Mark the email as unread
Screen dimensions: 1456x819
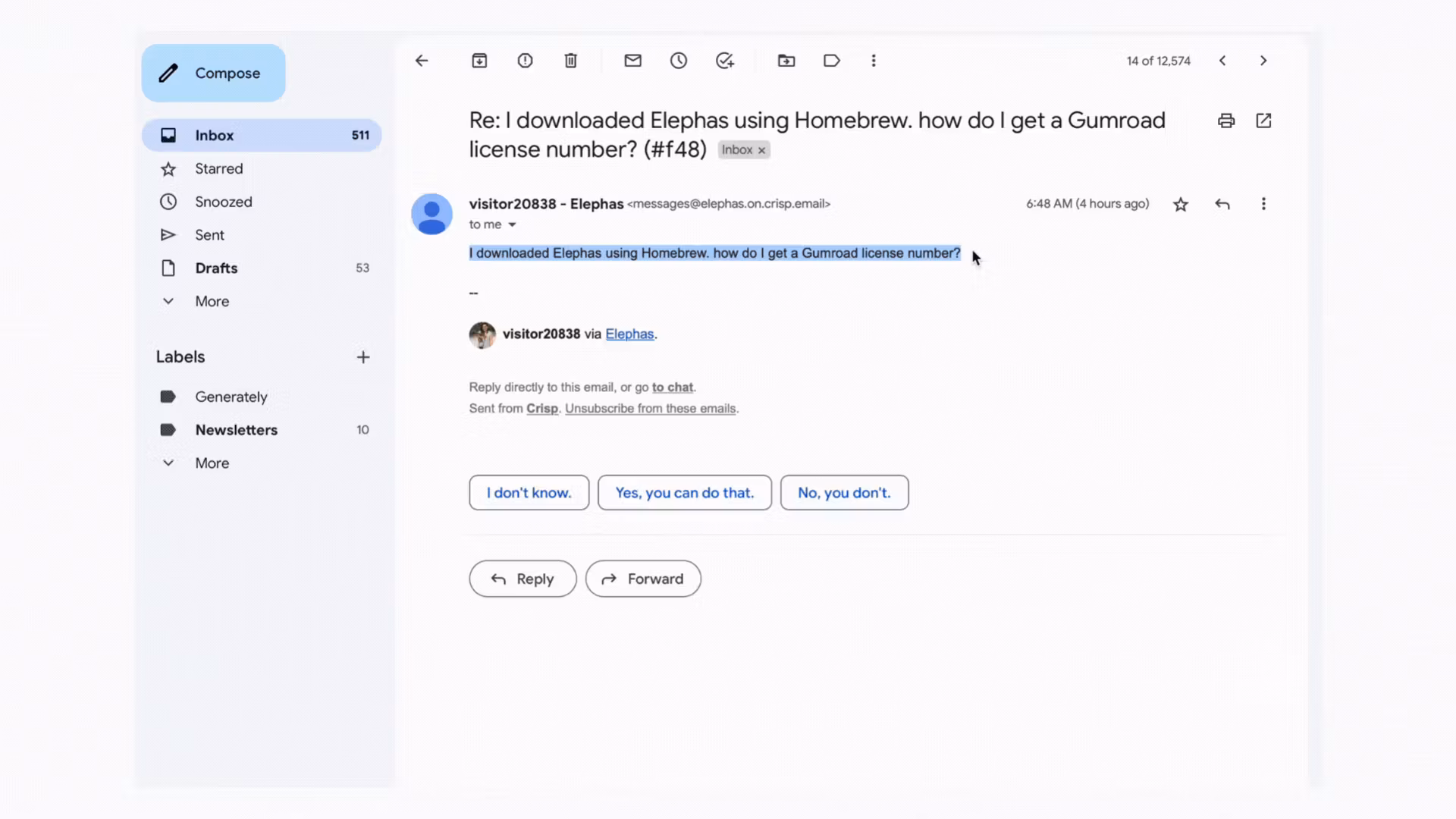tap(633, 61)
